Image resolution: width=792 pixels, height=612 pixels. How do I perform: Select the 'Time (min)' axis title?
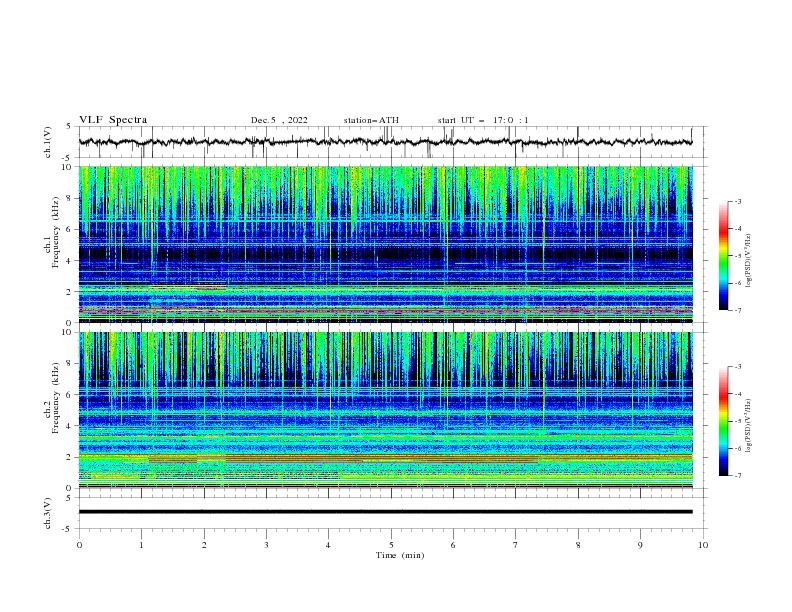pos(400,555)
